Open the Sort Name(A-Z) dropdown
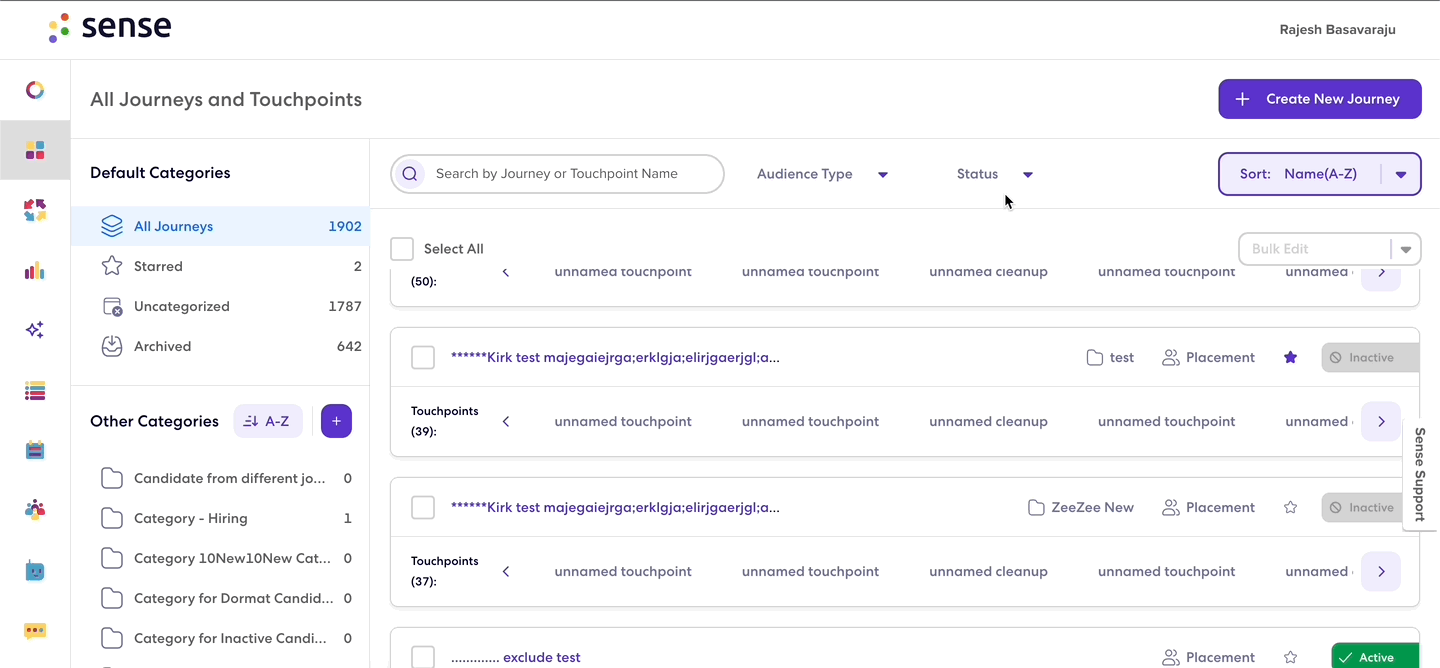Viewport: 1440px width, 668px height. coord(1319,174)
